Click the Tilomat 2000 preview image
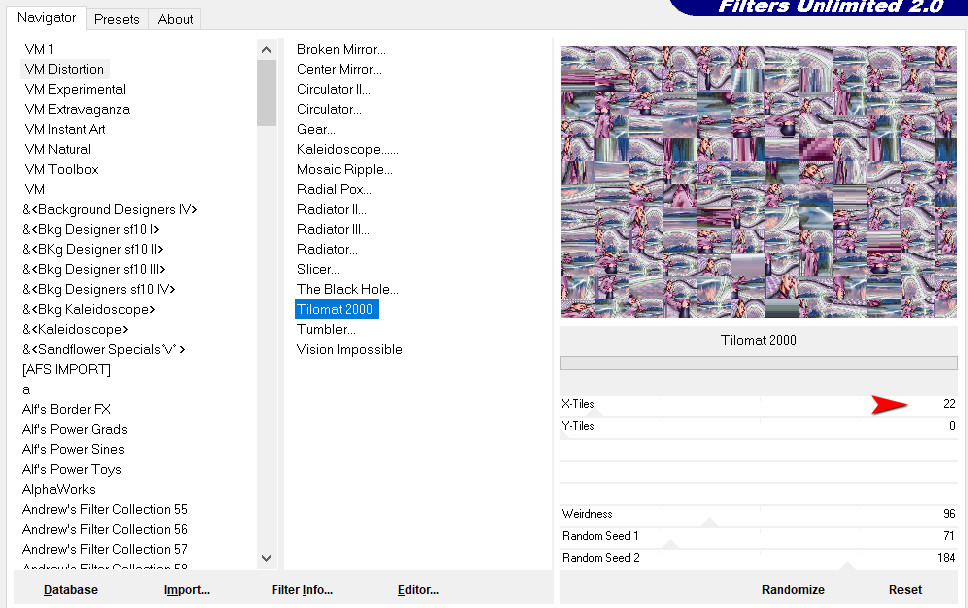 [758, 182]
